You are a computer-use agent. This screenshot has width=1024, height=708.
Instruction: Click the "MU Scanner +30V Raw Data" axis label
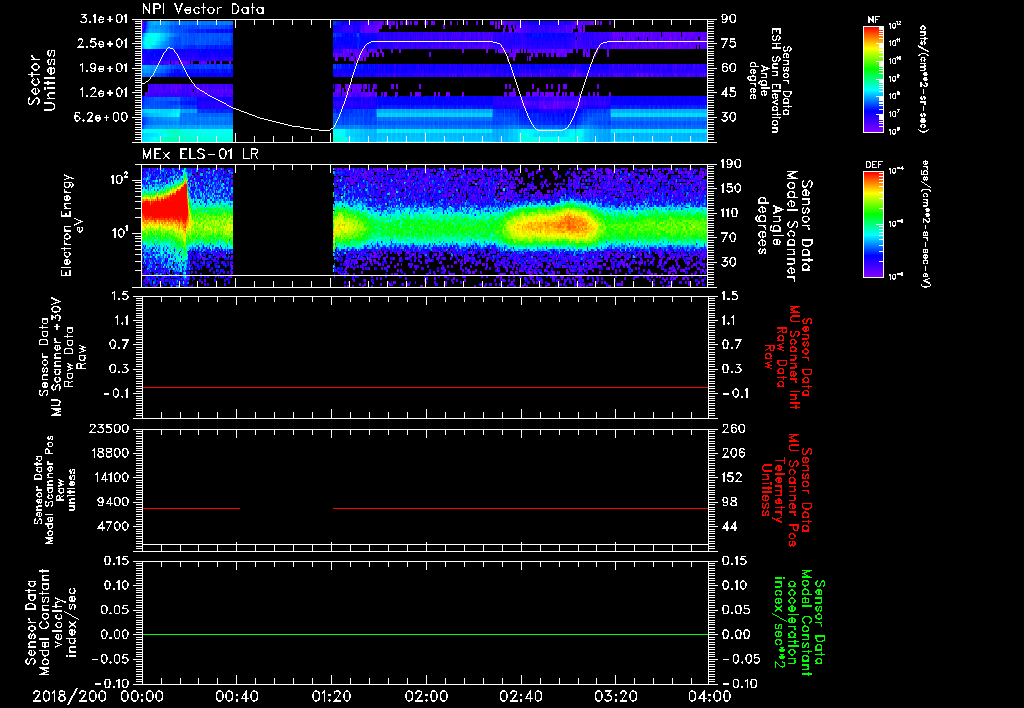62,357
